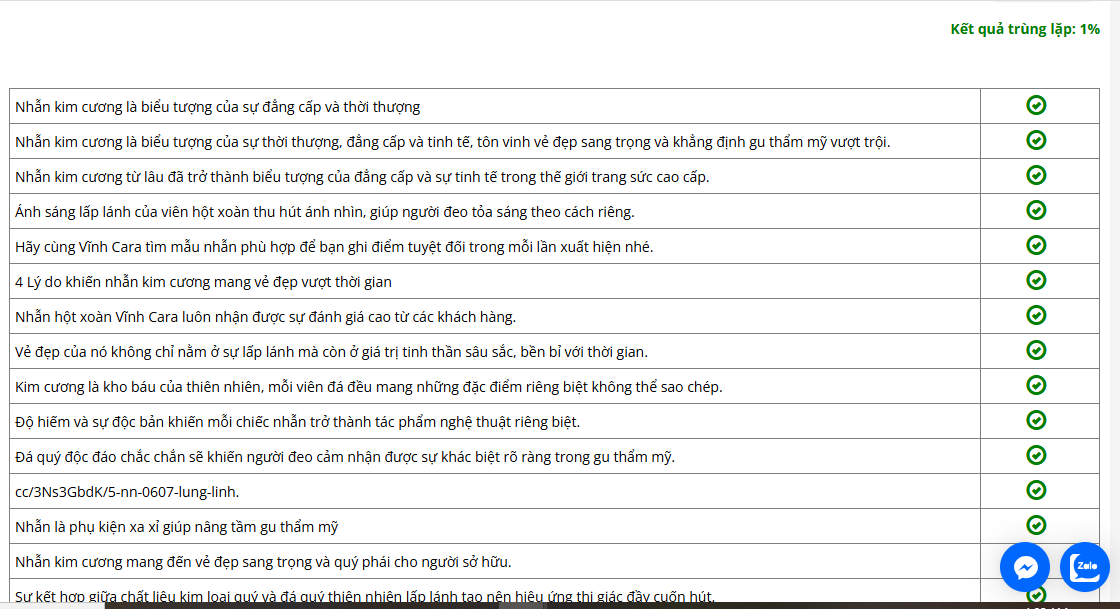Click check icon for 'Hãy cùng Vĩnh Cara' row

pos(1036,246)
